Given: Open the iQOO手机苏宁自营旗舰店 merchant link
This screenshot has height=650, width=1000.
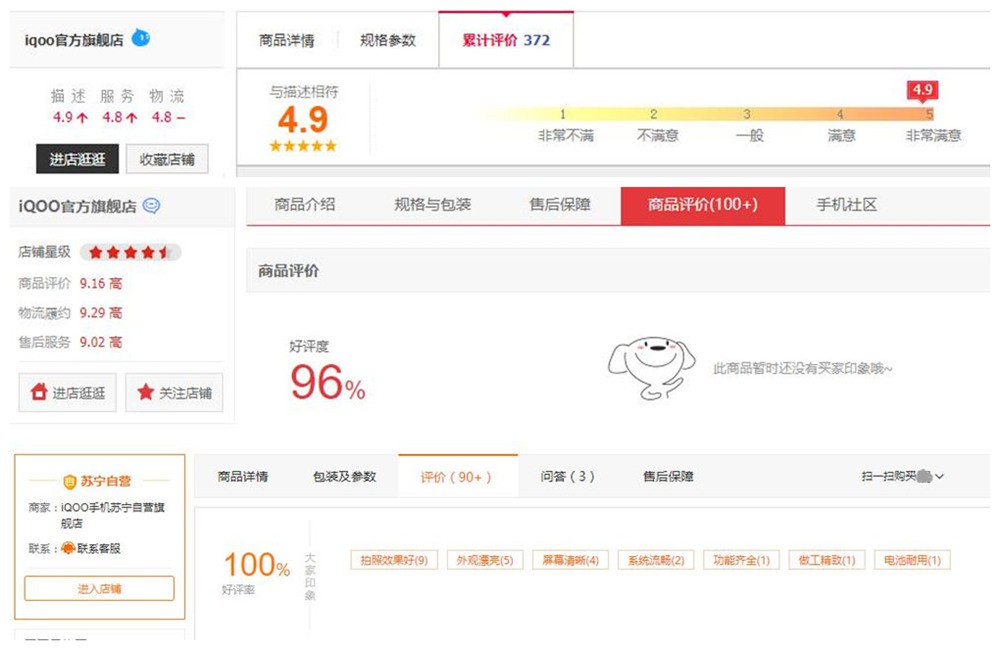Looking at the screenshot, I should pyautogui.click(x=112, y=515).
